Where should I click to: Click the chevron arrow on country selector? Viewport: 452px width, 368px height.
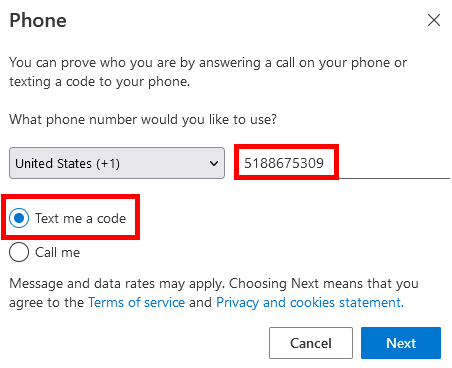[x=214, y=163]
